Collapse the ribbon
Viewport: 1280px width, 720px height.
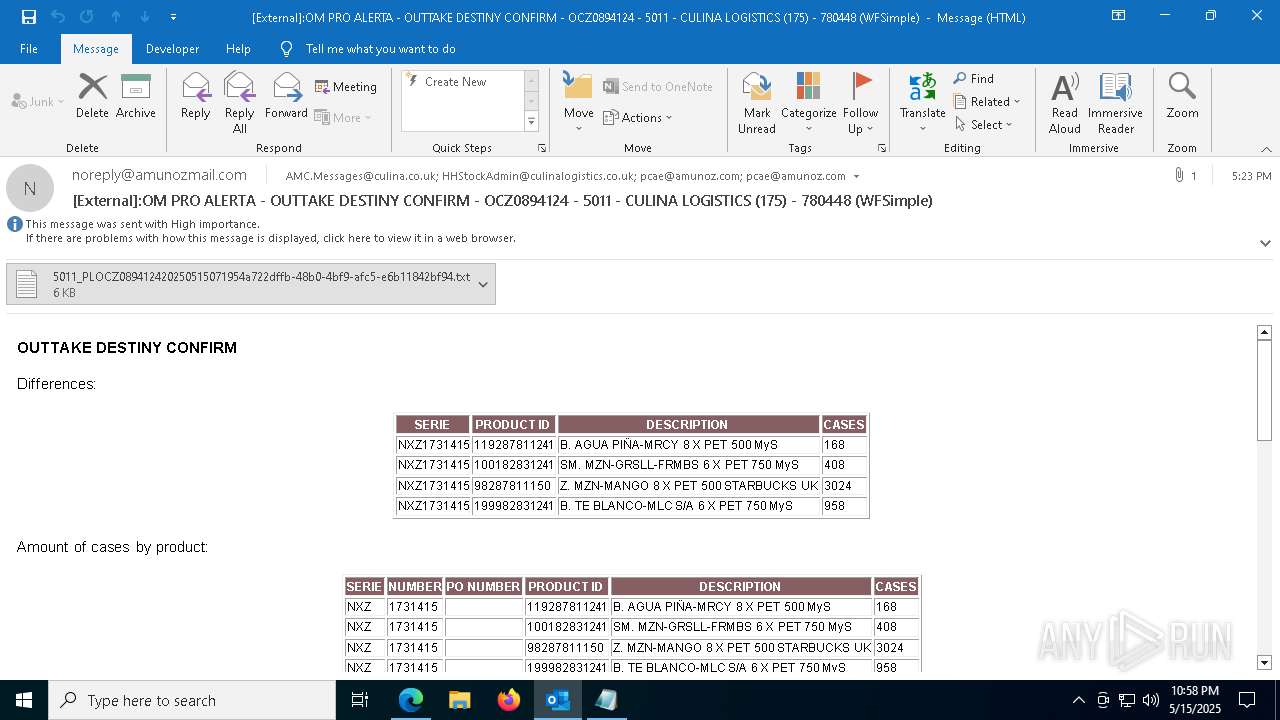pos(1266,149)
